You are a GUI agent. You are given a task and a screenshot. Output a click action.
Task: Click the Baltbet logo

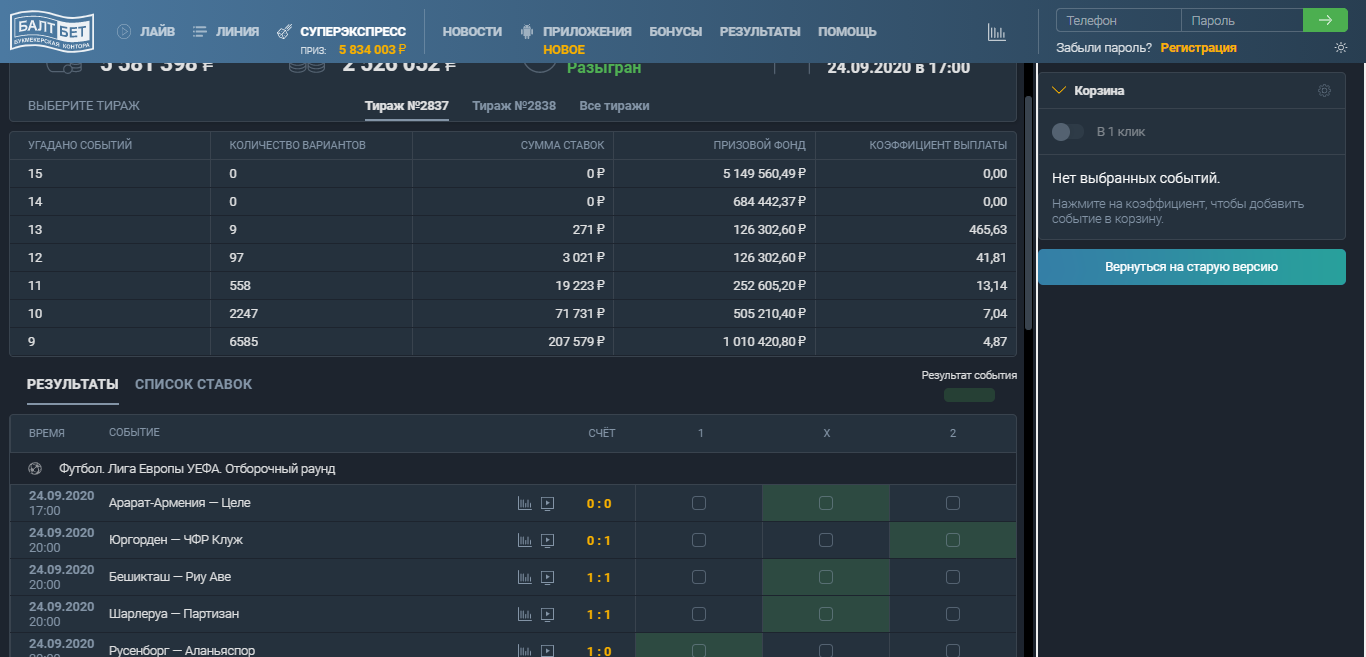[x=52, y=32]
